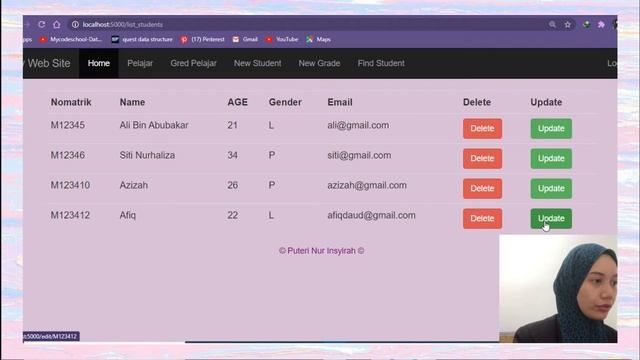Delete student Azizah
640x360 pixels.
tap(482, 189)
